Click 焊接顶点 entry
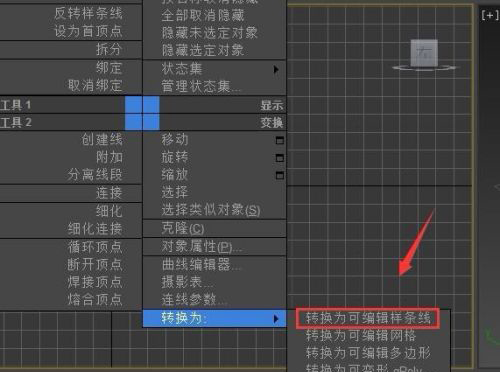The height and width of the screenshot is (372, 500). click(95, 282)
